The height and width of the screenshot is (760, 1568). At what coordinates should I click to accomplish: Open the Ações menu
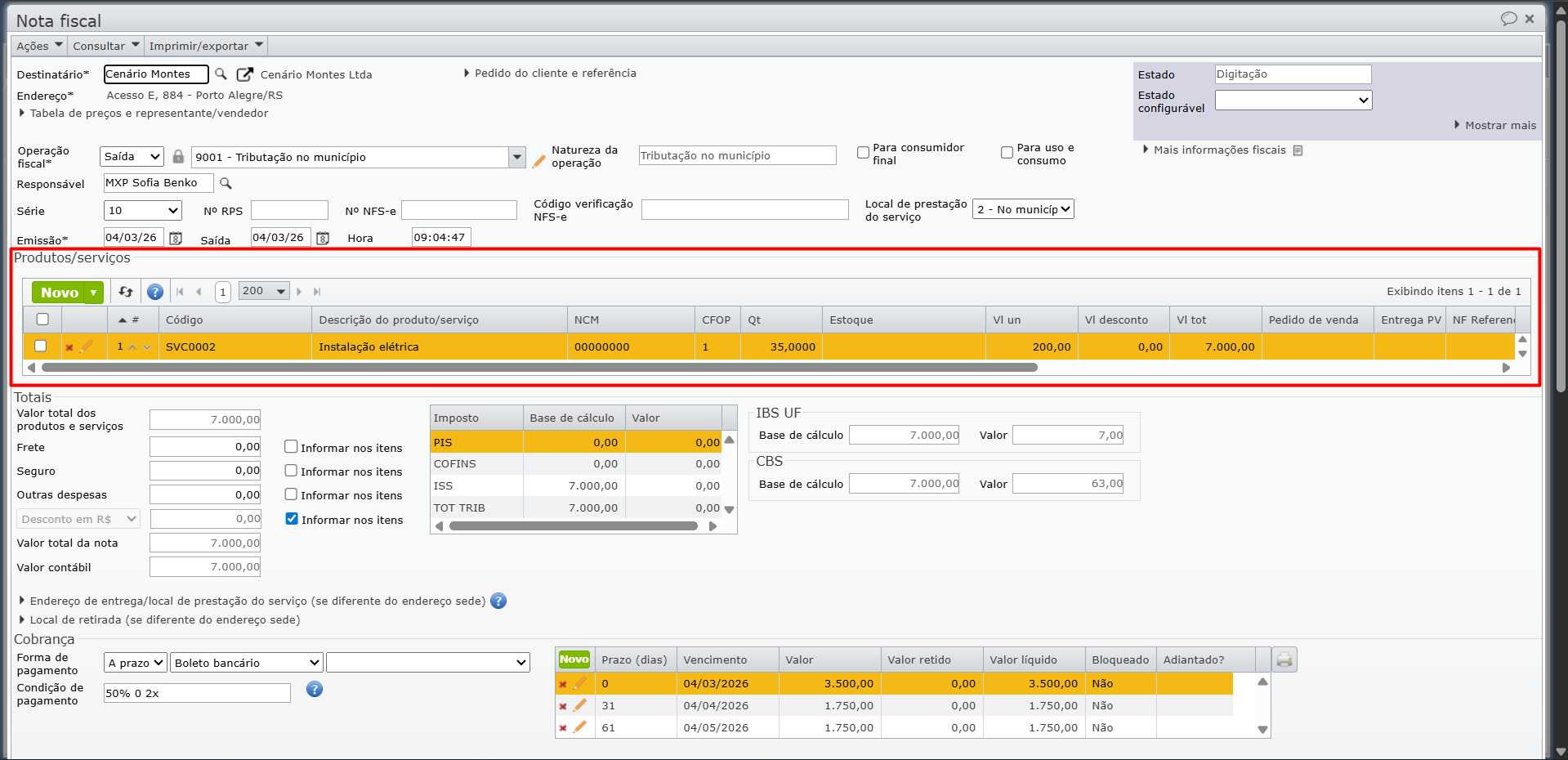click(x=38, y=46)
